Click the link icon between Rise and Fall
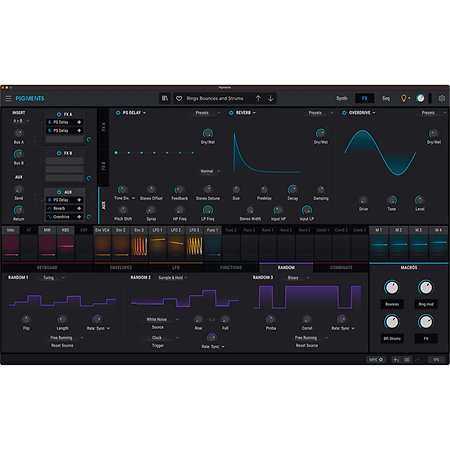 point(212,320)
